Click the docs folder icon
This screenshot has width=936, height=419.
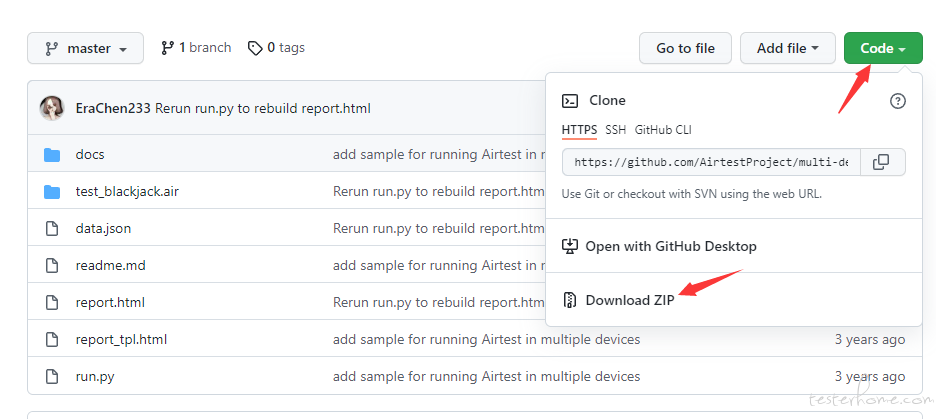pyautogui.click(x=53, y=155)
